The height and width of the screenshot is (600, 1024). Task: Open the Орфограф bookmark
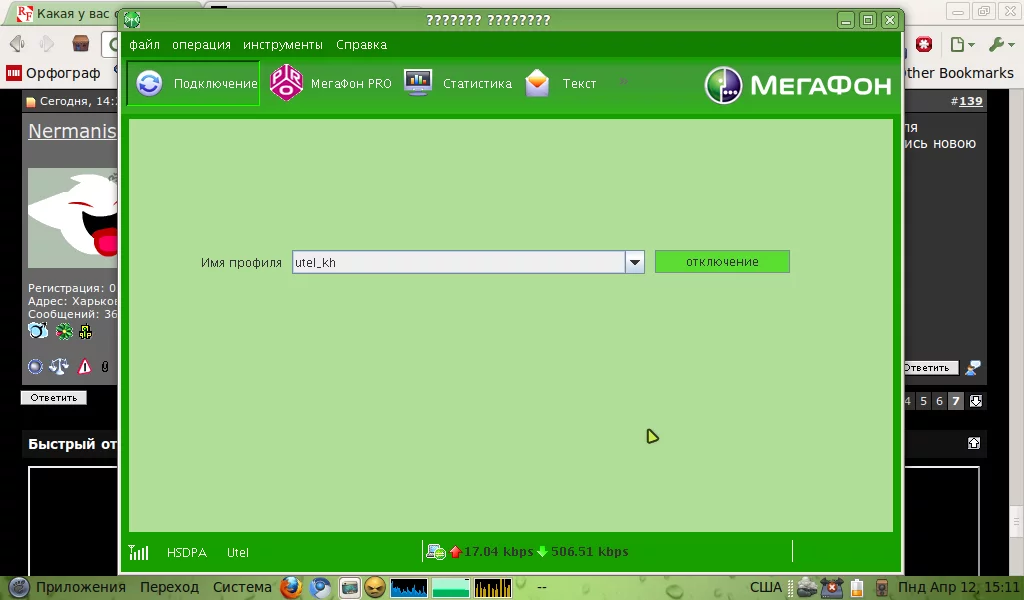coord(54,73)
